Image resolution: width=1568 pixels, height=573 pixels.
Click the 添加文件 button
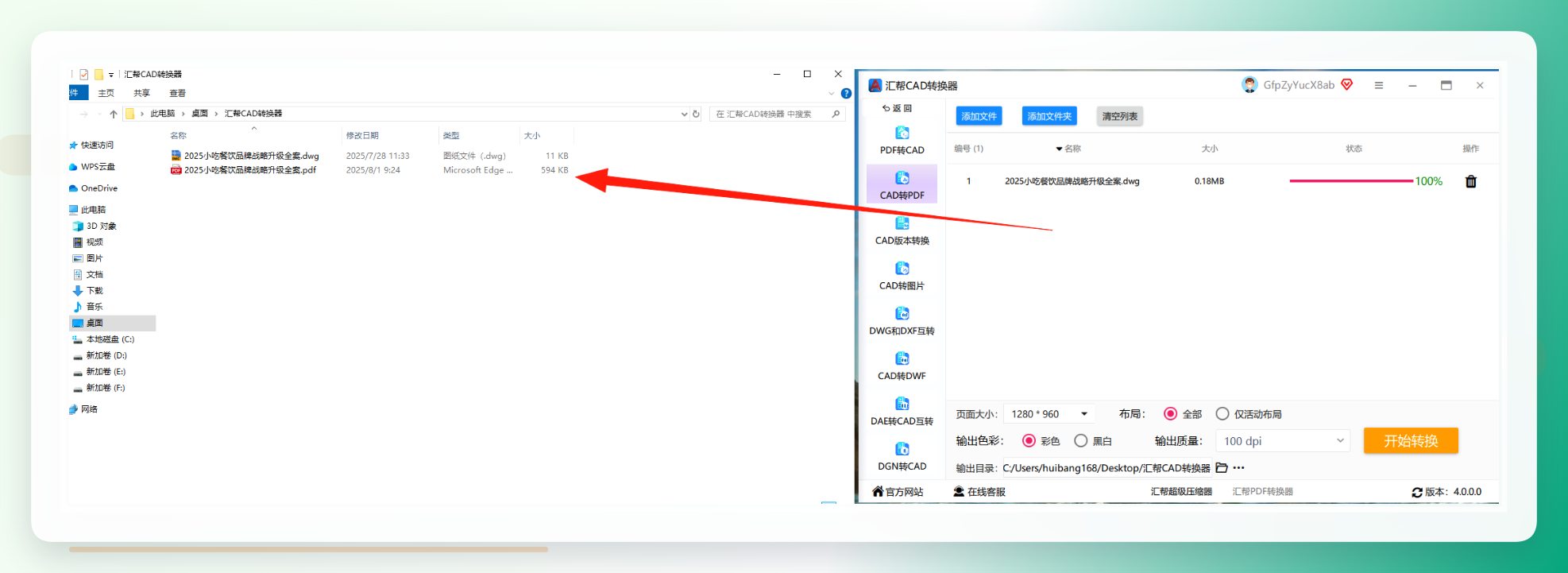pos(979,116)
